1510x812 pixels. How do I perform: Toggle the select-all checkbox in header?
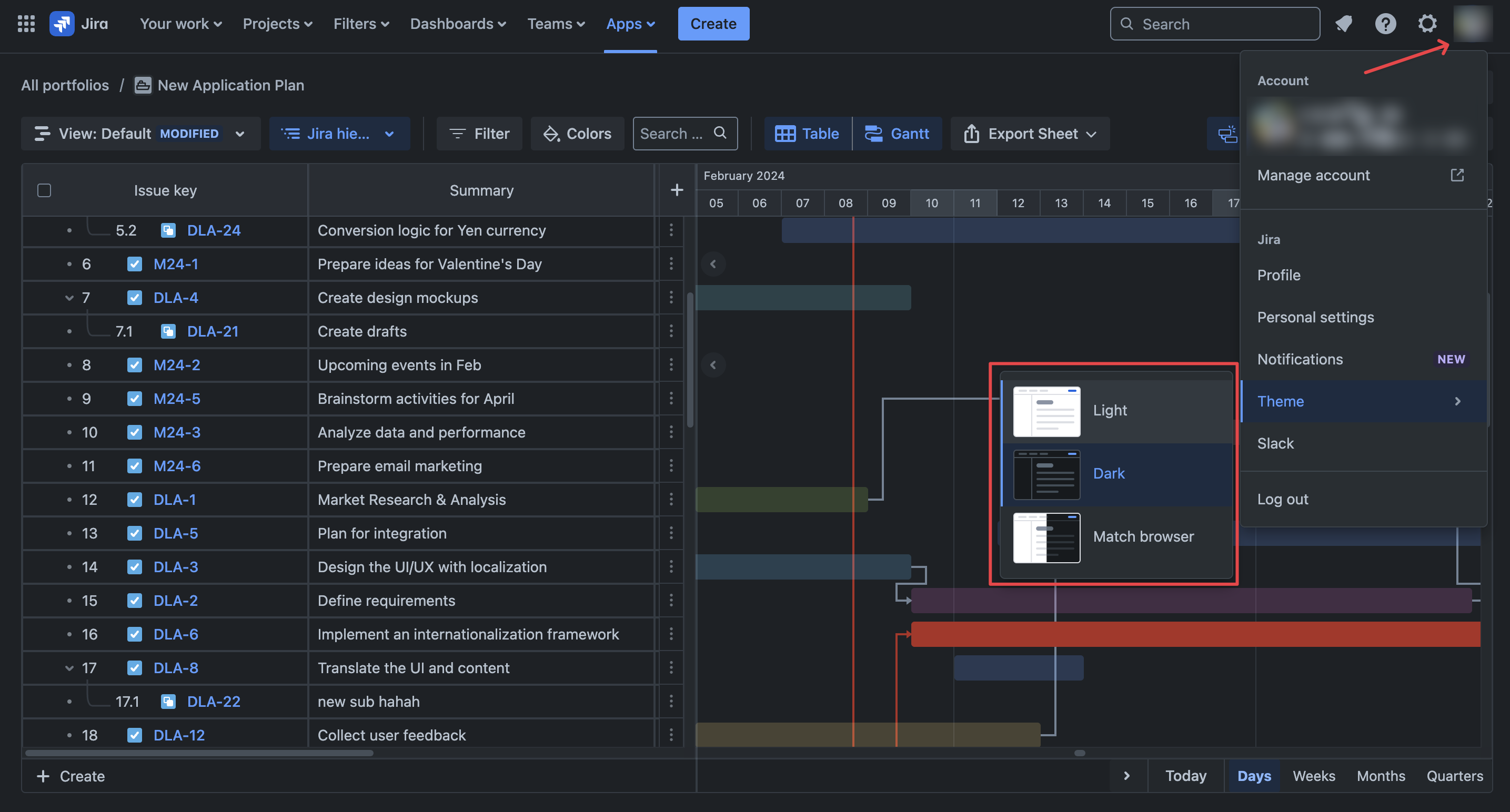[x=44, y=190]
